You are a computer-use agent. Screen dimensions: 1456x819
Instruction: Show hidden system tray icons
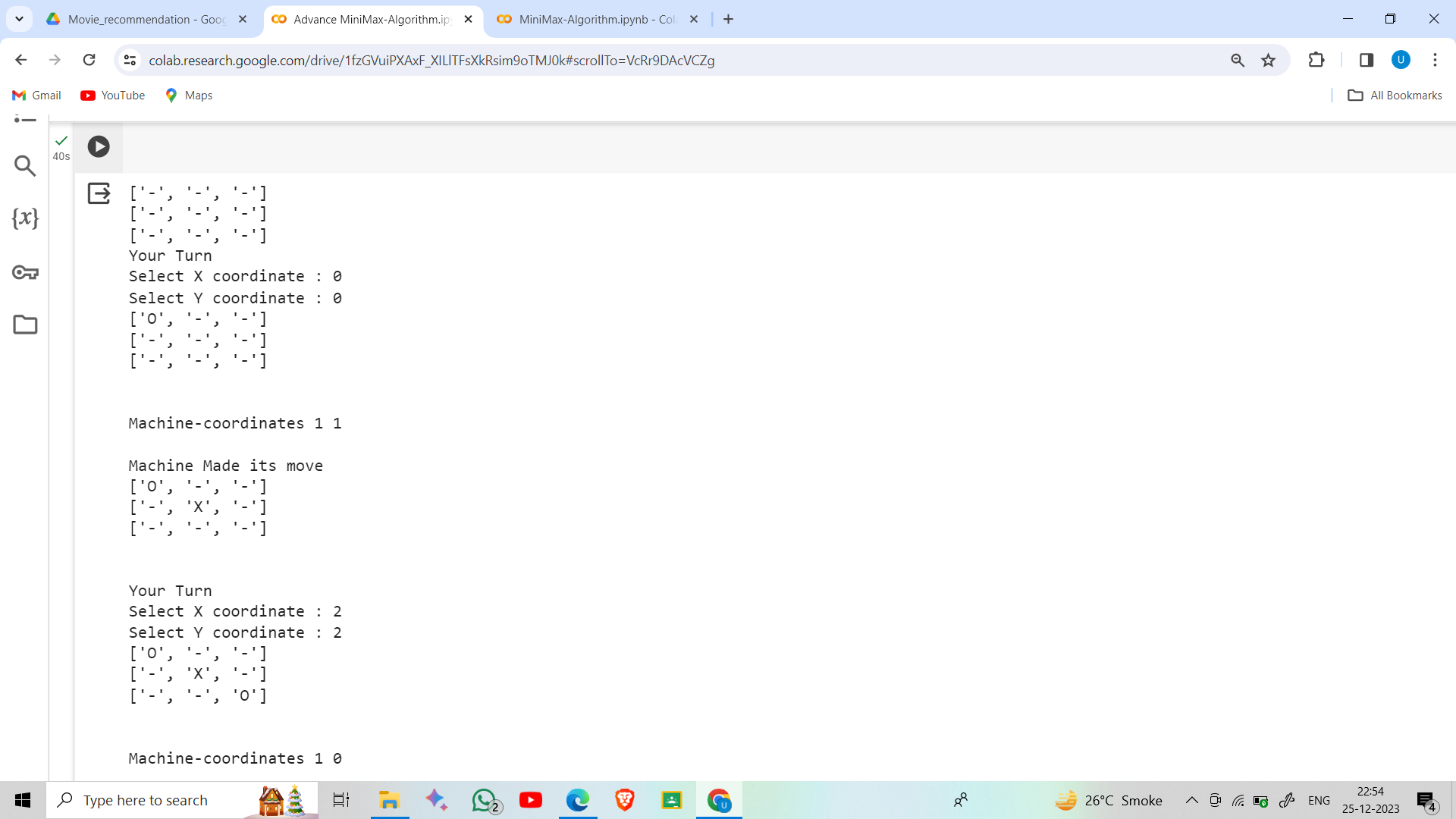pos(1191,800)
